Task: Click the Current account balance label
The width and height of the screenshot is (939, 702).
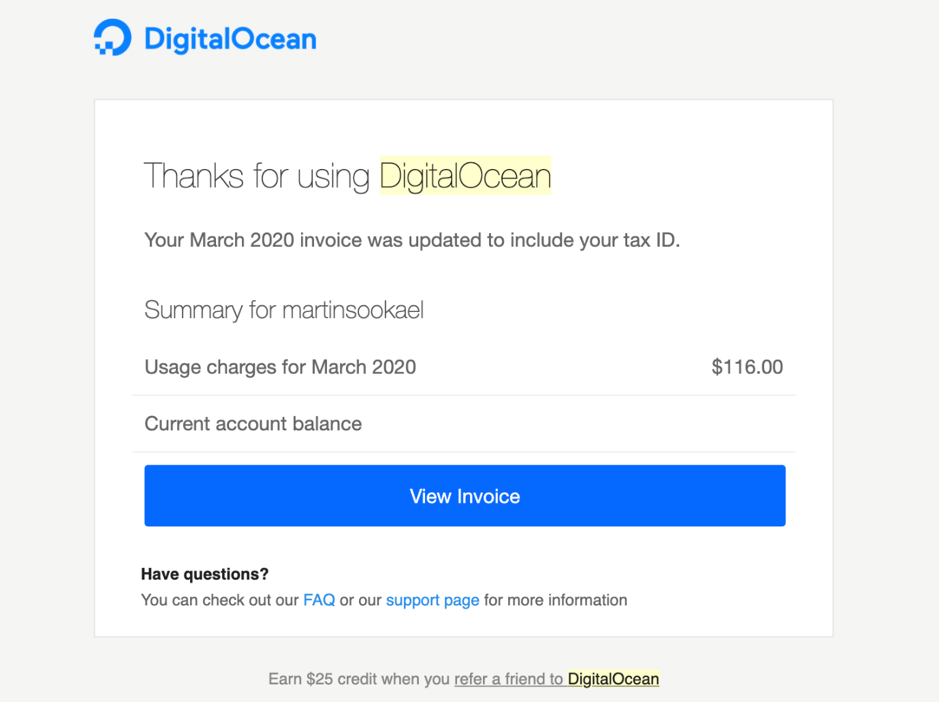Action: pos(253,423)
